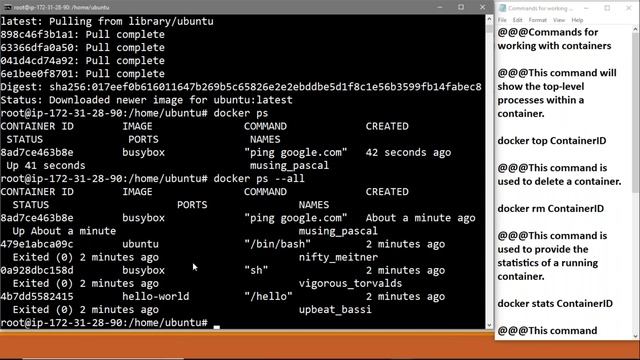Click the Notepad title bar icon
The width and height of the screenshot is (640, 360).
[x=502, y=8]
